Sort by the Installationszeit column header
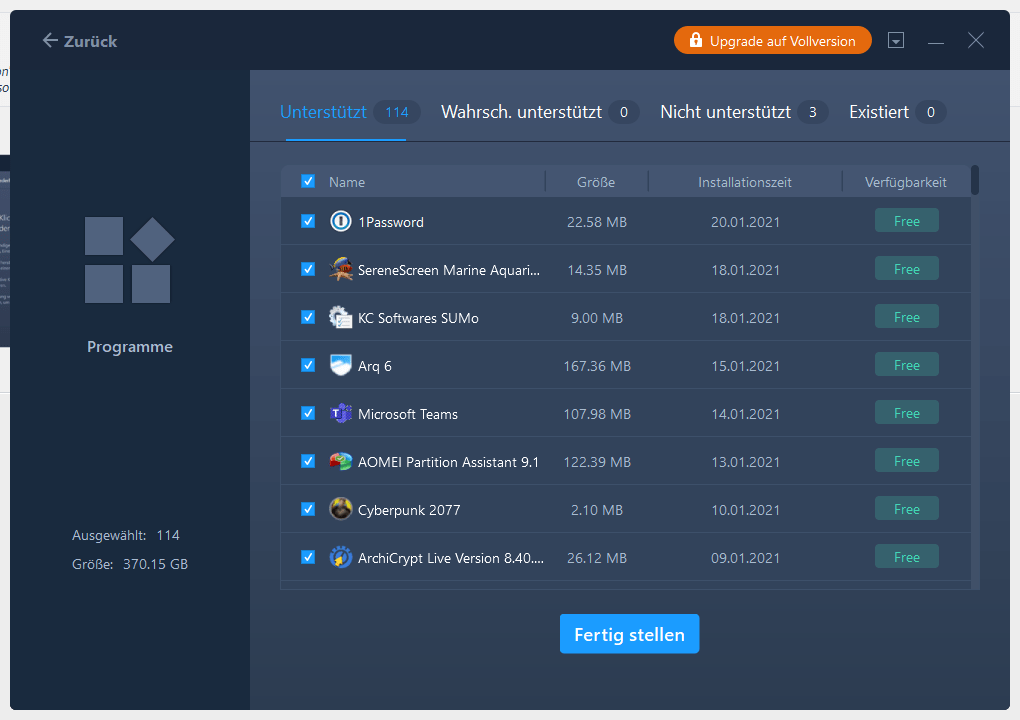The height and width of the screenshot is (720, 1020). pos(745,182)
